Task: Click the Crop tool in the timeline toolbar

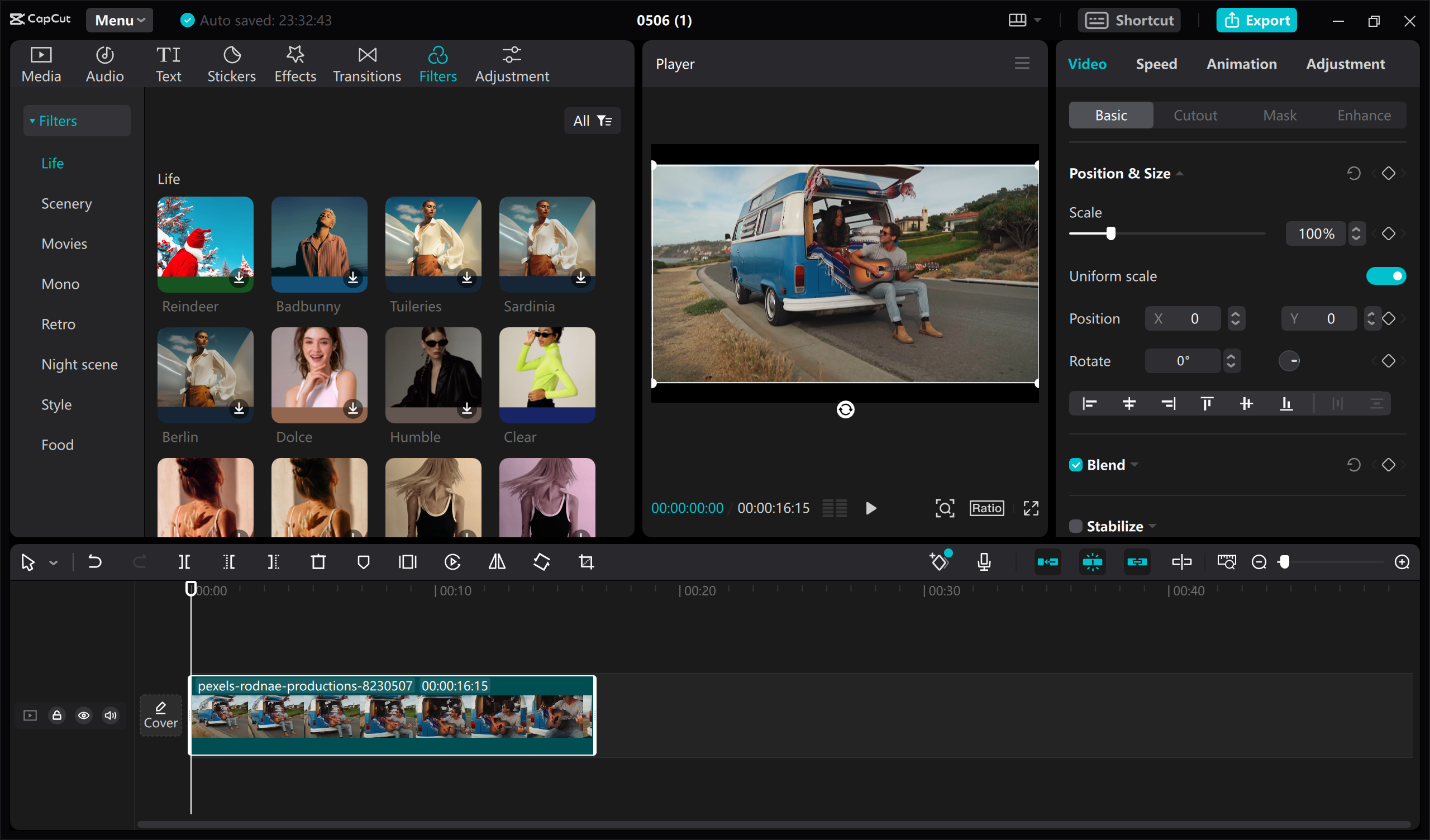Action: click(585, 562)
